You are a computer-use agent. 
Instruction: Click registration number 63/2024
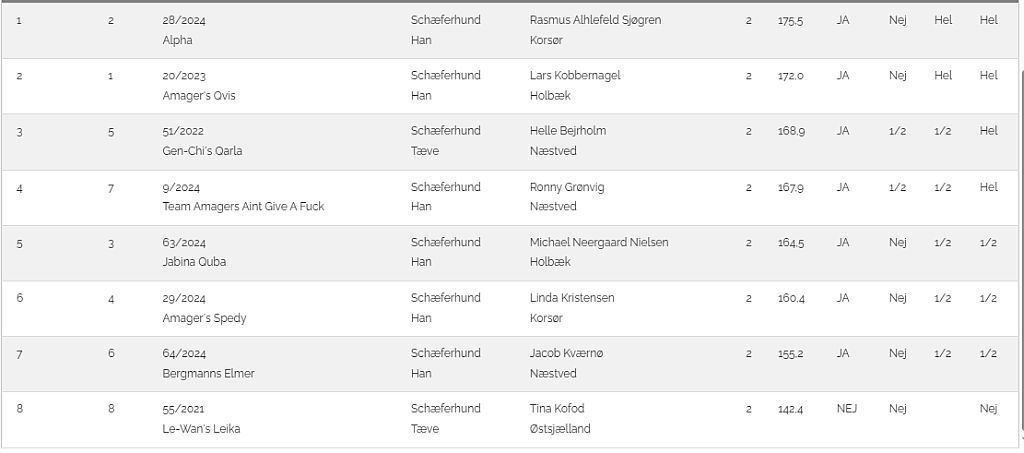click(184, 243)
